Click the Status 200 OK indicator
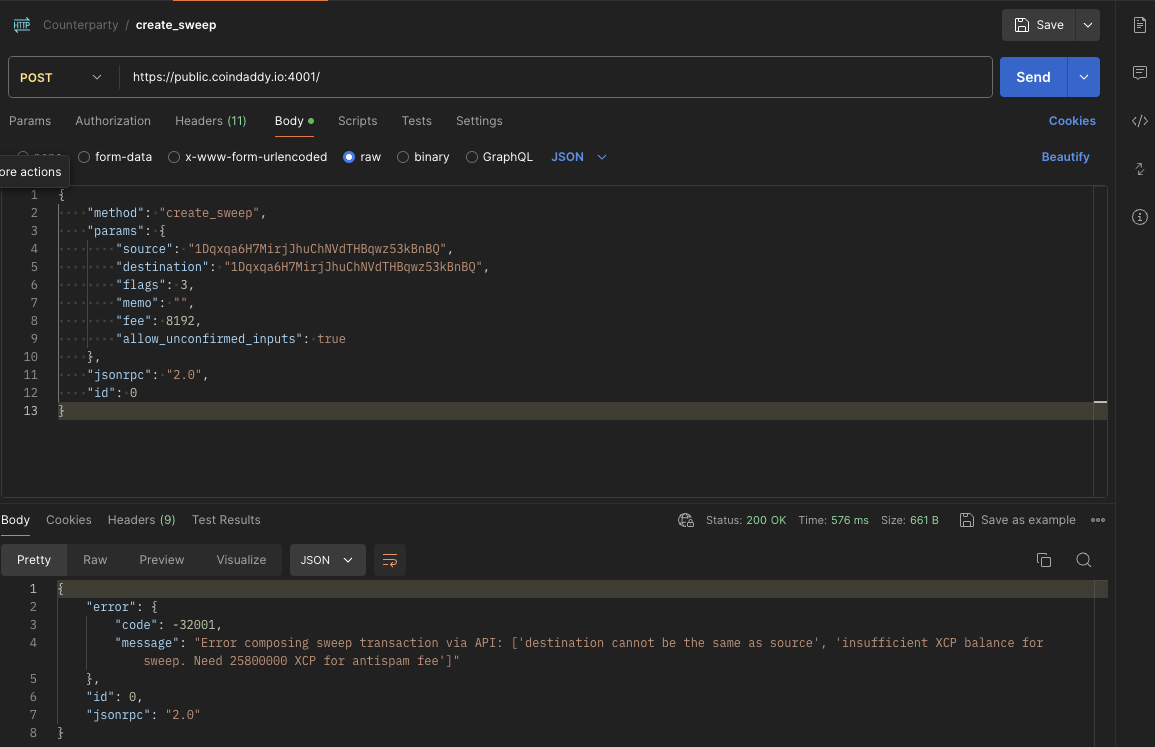Screen dimensions: 1155x747 tap(745, 520)
